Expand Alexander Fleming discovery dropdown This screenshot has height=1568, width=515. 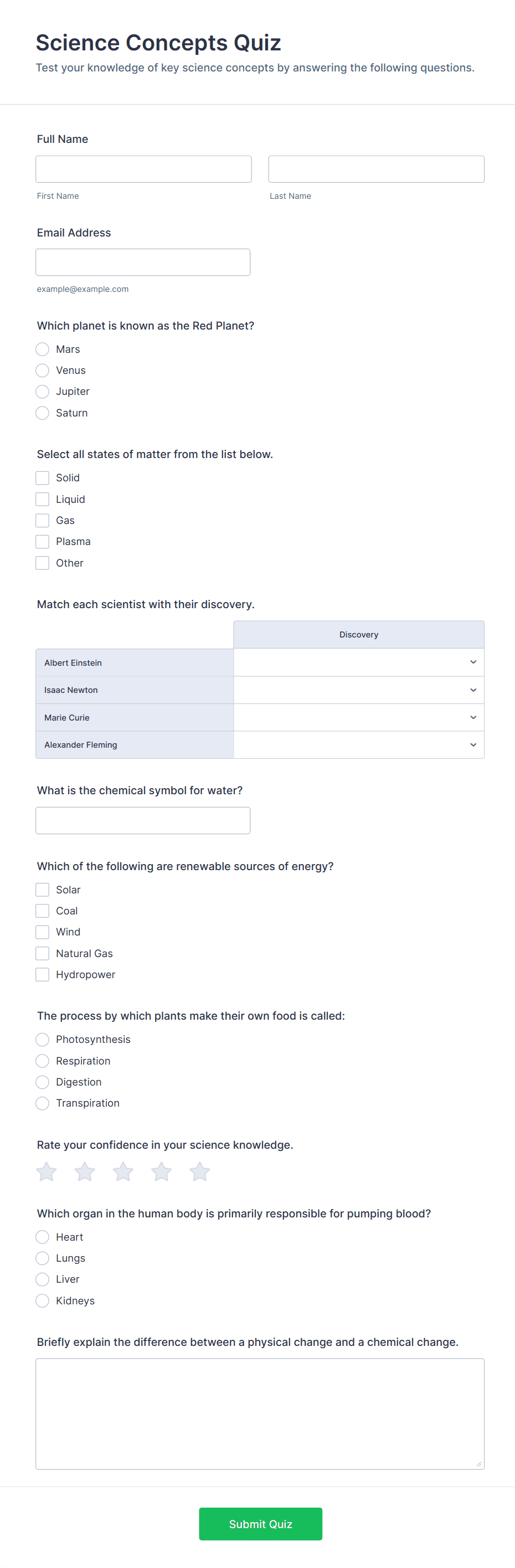pos(358,745)
